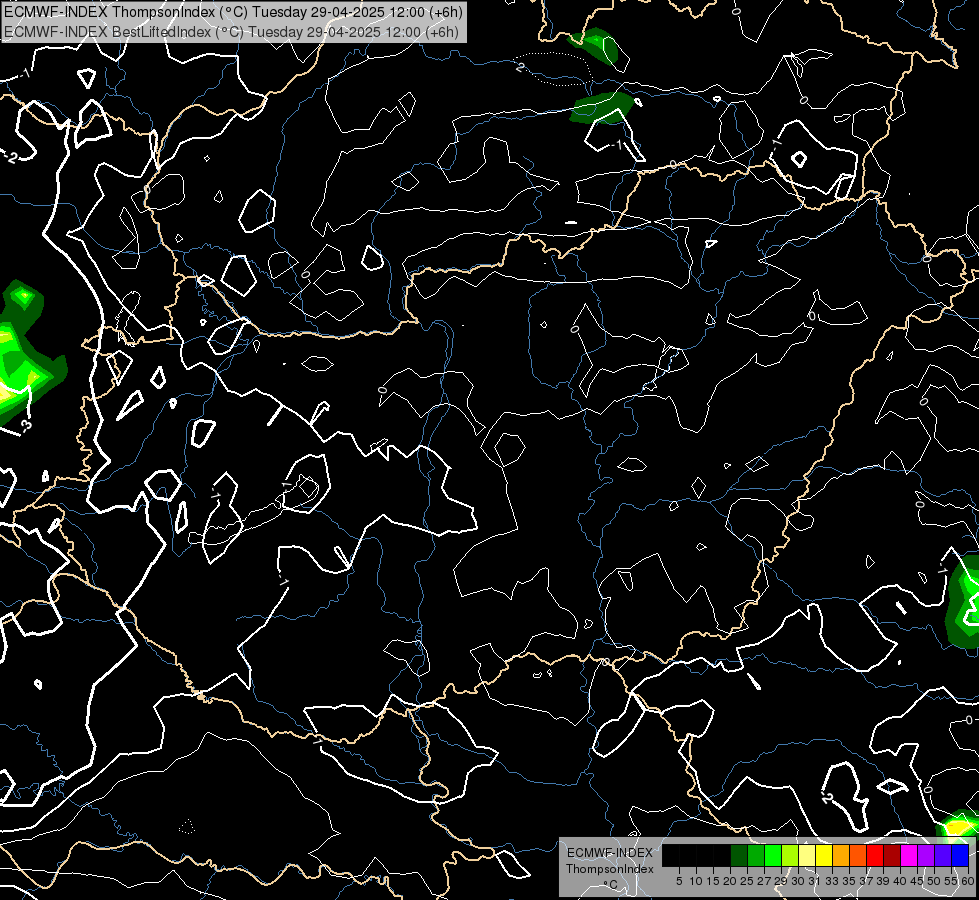Select the violet 50–55 legend swatch
This screenshot has height=900, width=979.
pyautogui.click(x=943, y=855)
